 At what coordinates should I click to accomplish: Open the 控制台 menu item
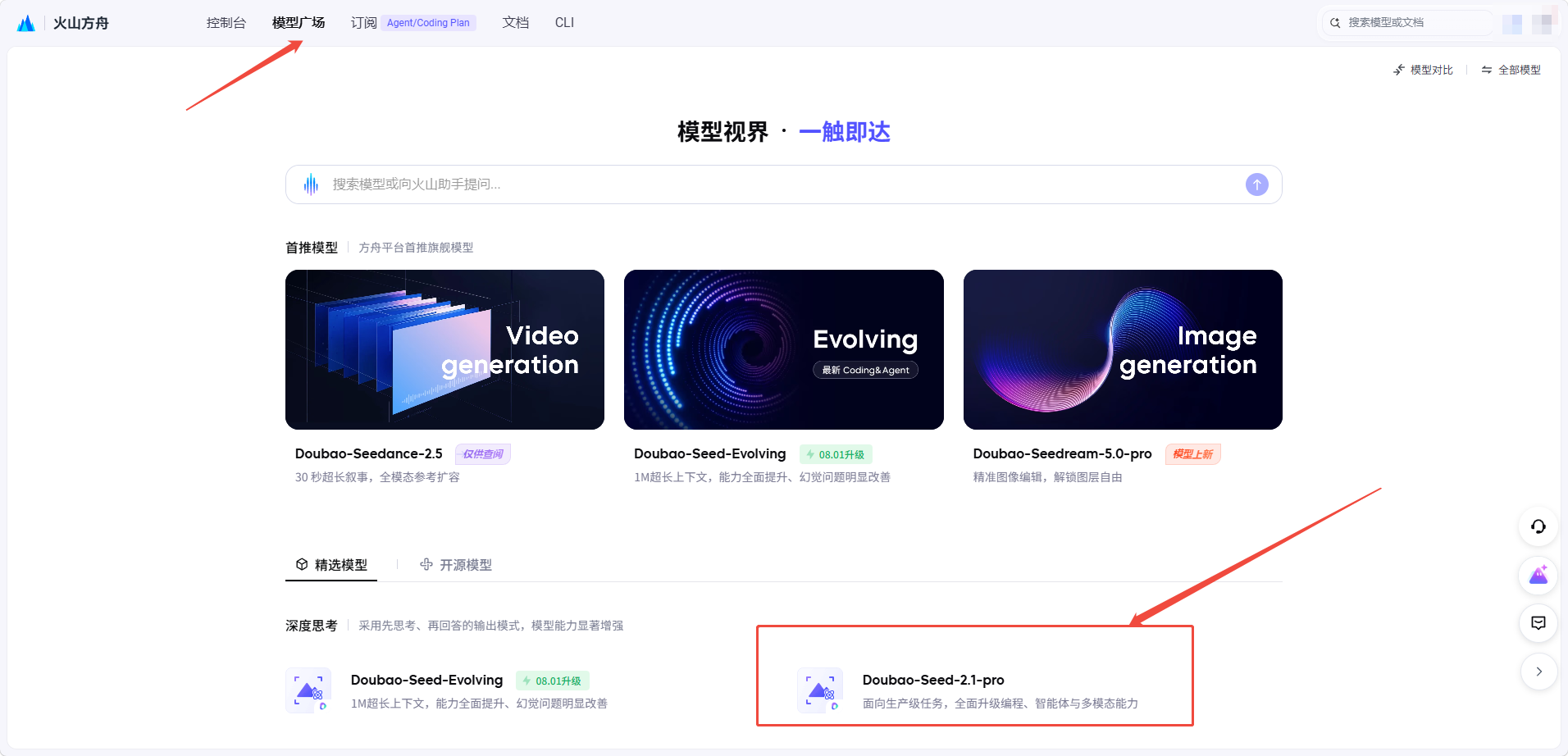(x=226, y=23)
